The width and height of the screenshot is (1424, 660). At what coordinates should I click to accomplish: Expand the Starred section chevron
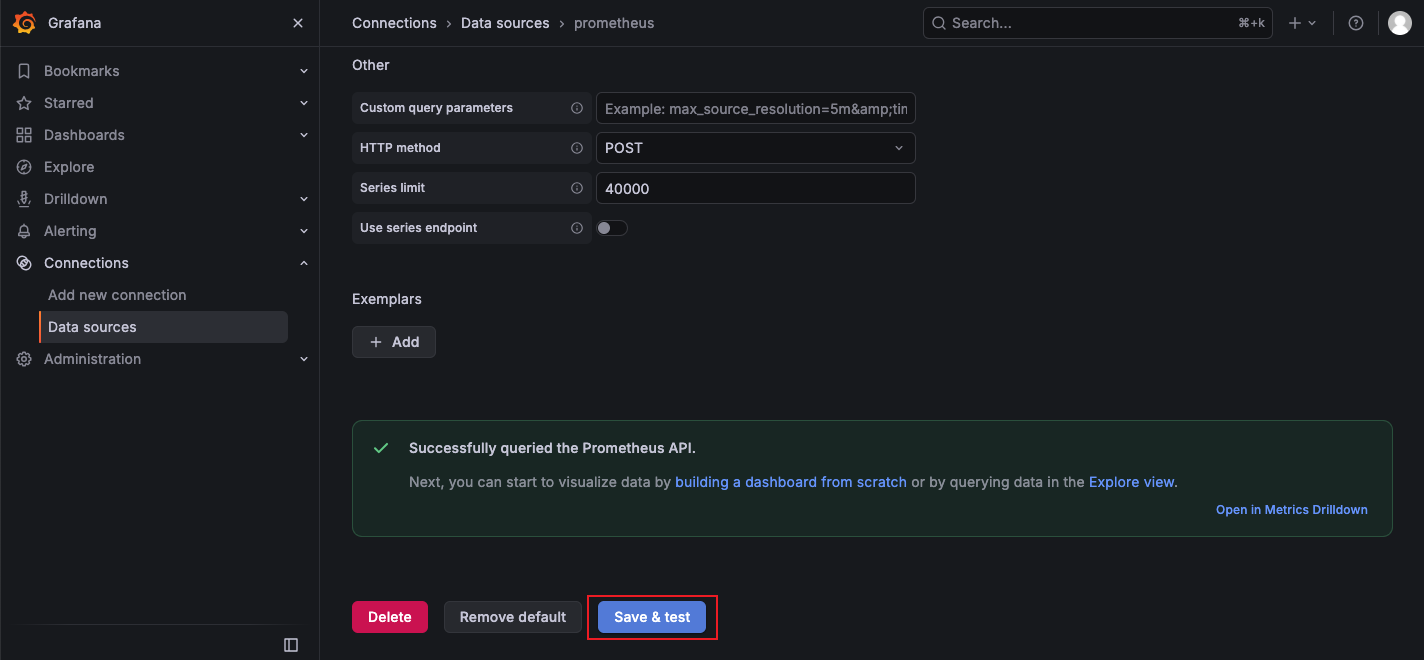point(304,103)
